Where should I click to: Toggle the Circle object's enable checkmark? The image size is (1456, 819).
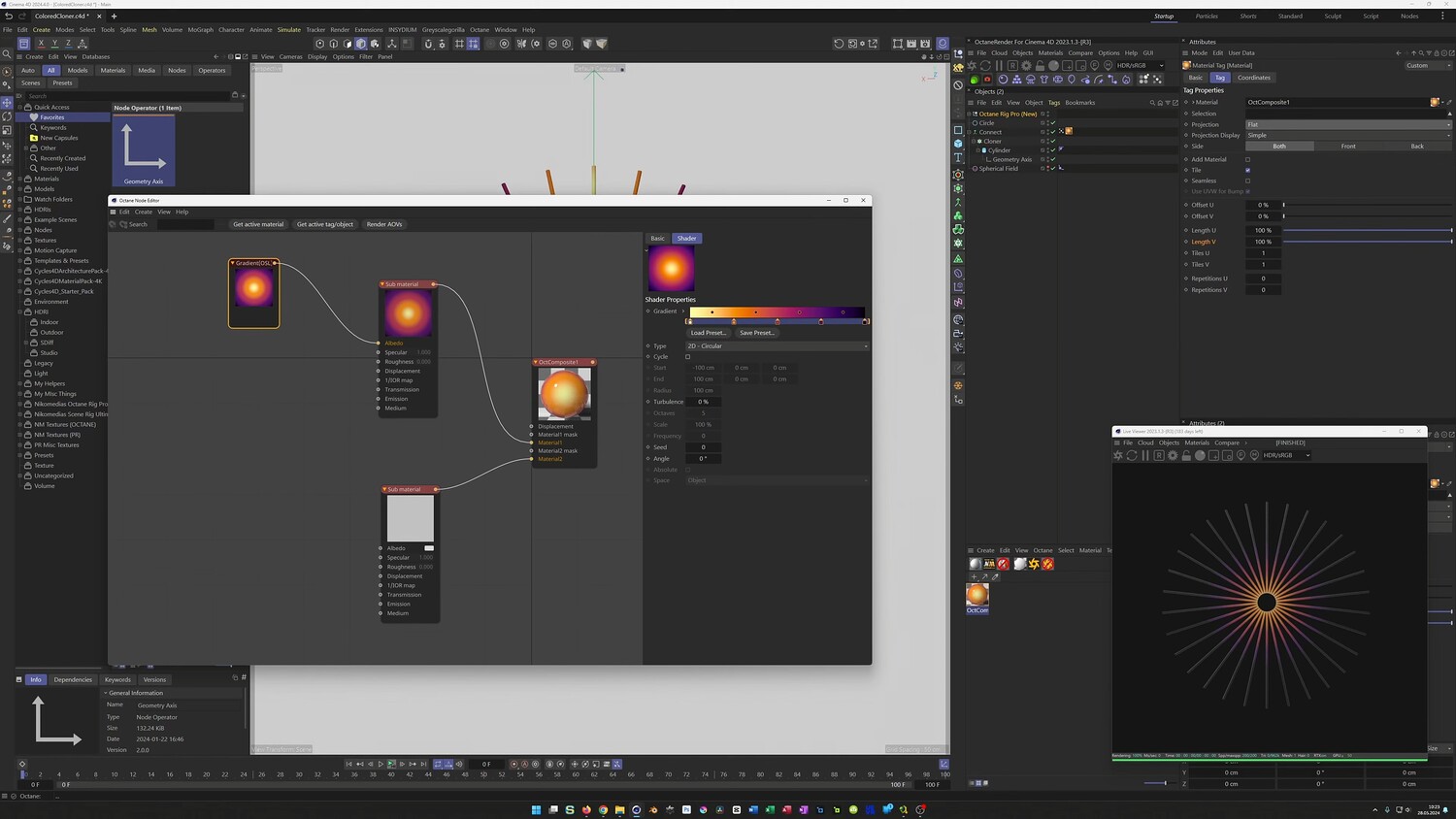pos(1052,123)
